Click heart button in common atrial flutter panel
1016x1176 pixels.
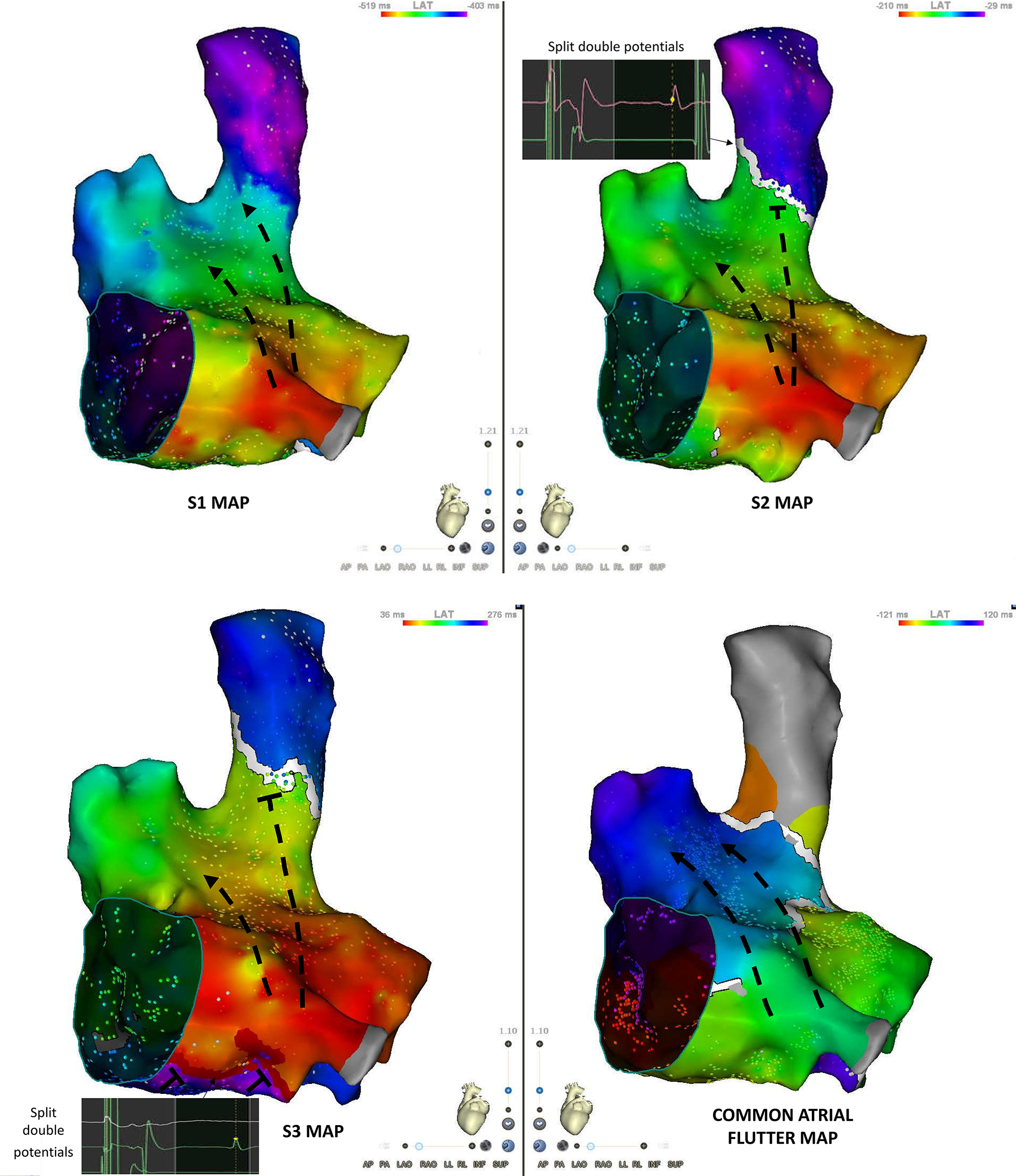point(539,1124)
